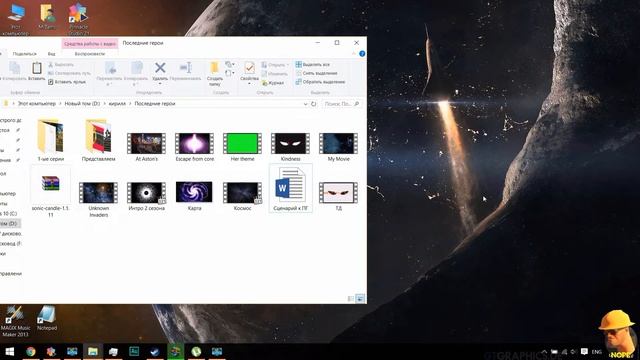Go to кирилл folder in breadcrumb

click(117, 104)
